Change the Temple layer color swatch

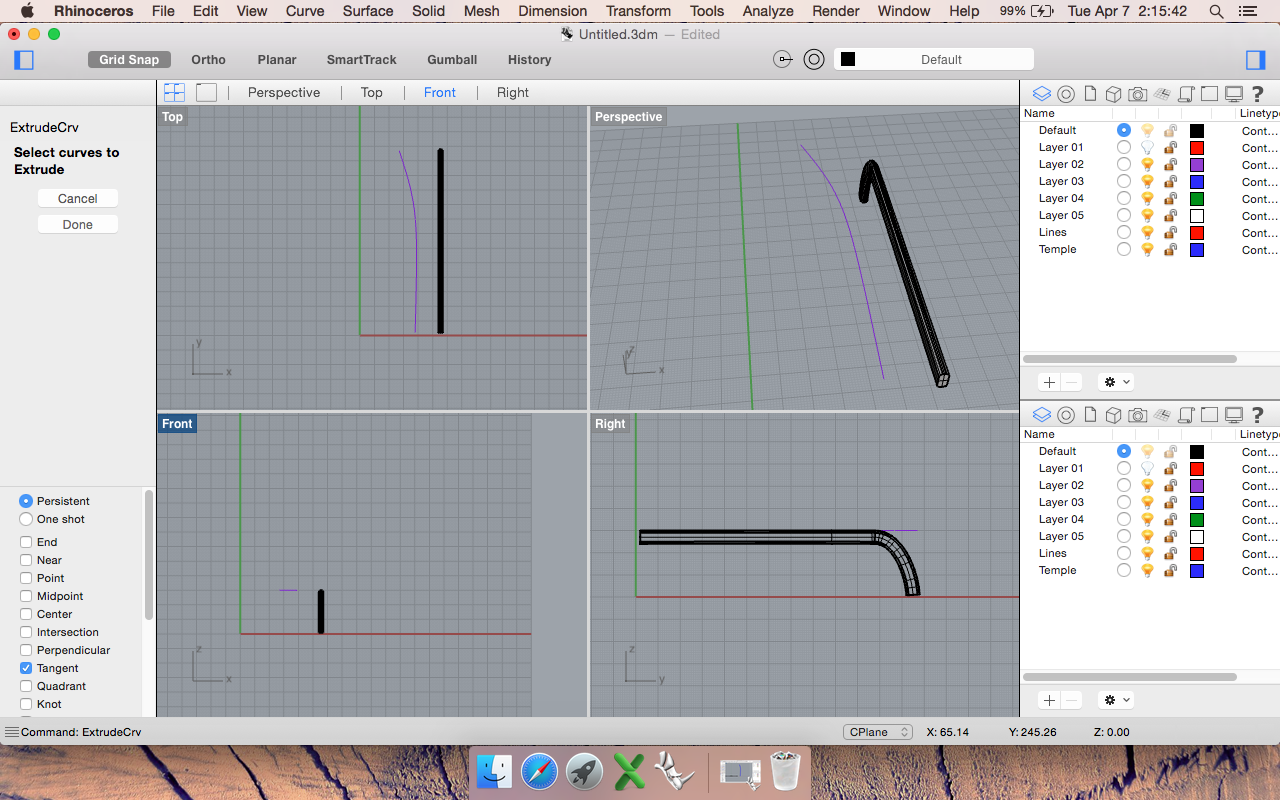tap(1196, 248)
